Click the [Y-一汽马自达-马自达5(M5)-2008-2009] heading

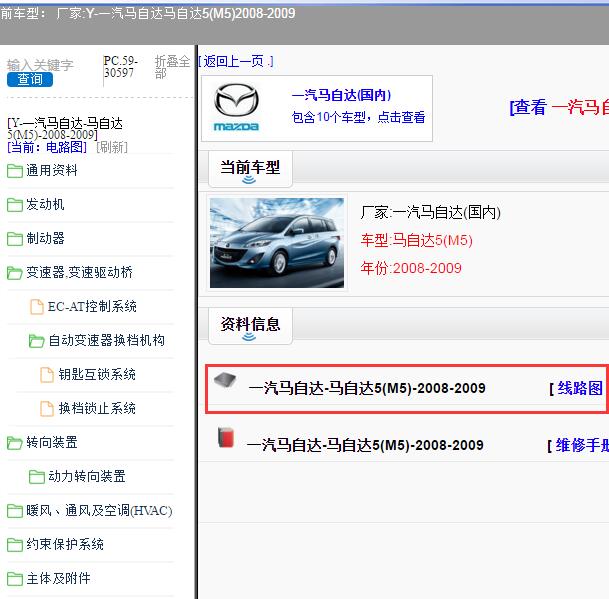pos(65,129)
